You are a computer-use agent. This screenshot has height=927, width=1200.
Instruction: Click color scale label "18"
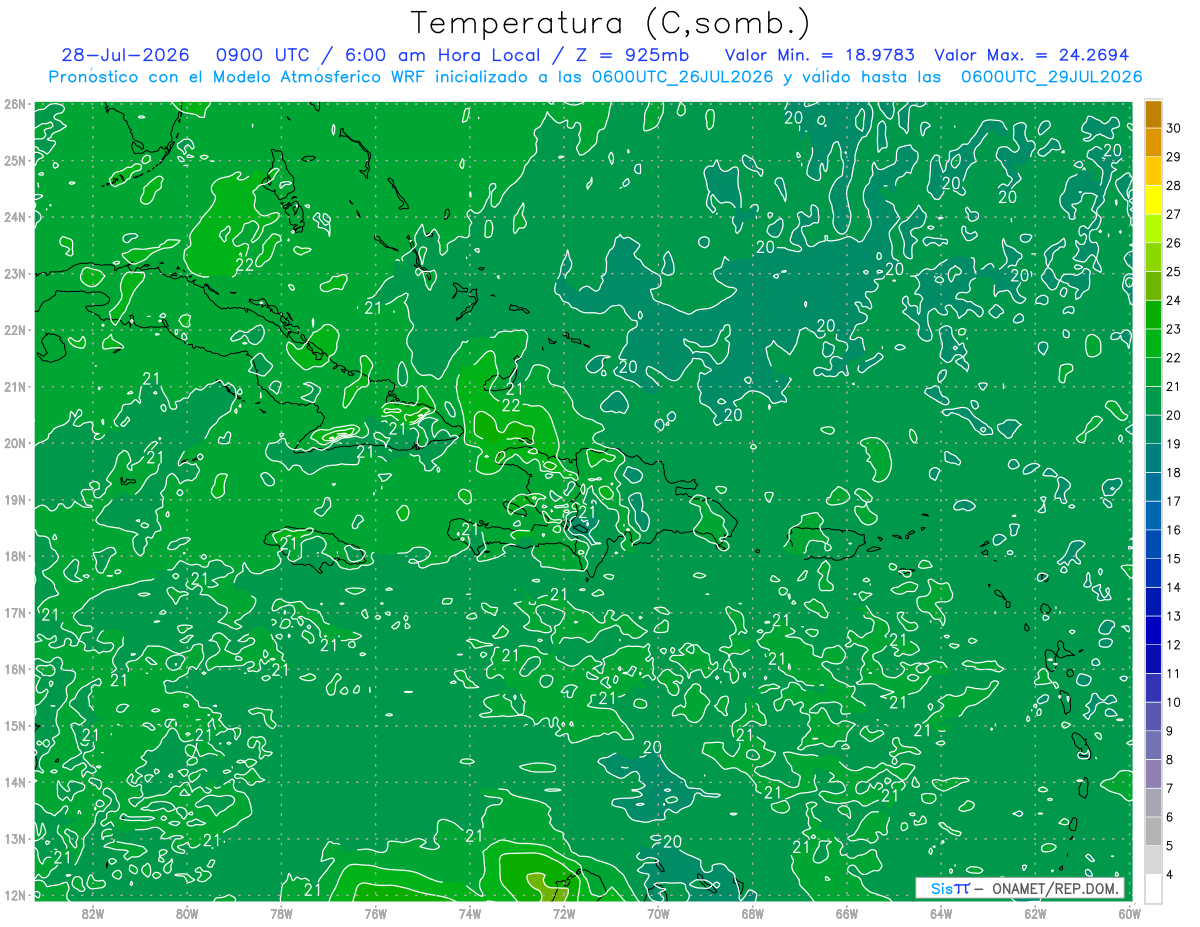click(x=1174, y=473)
